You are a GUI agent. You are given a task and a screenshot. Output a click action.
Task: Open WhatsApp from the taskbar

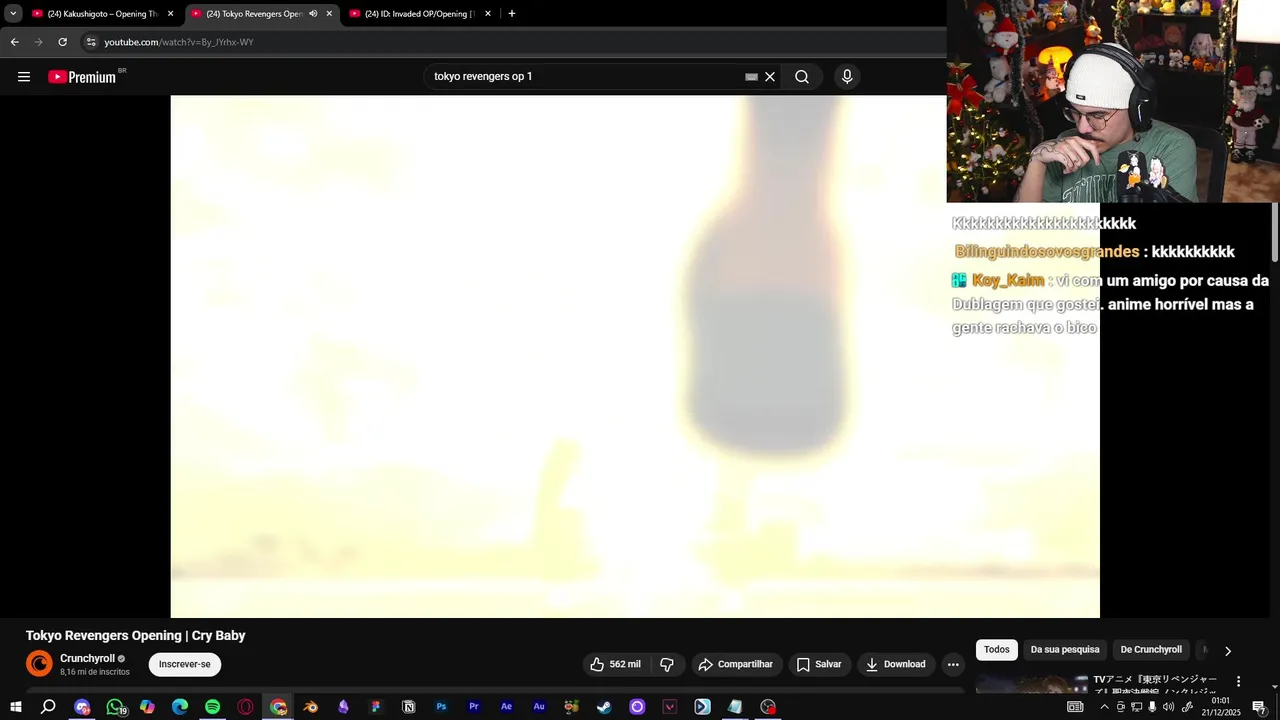pyautogui.click(x=115, y=707)
